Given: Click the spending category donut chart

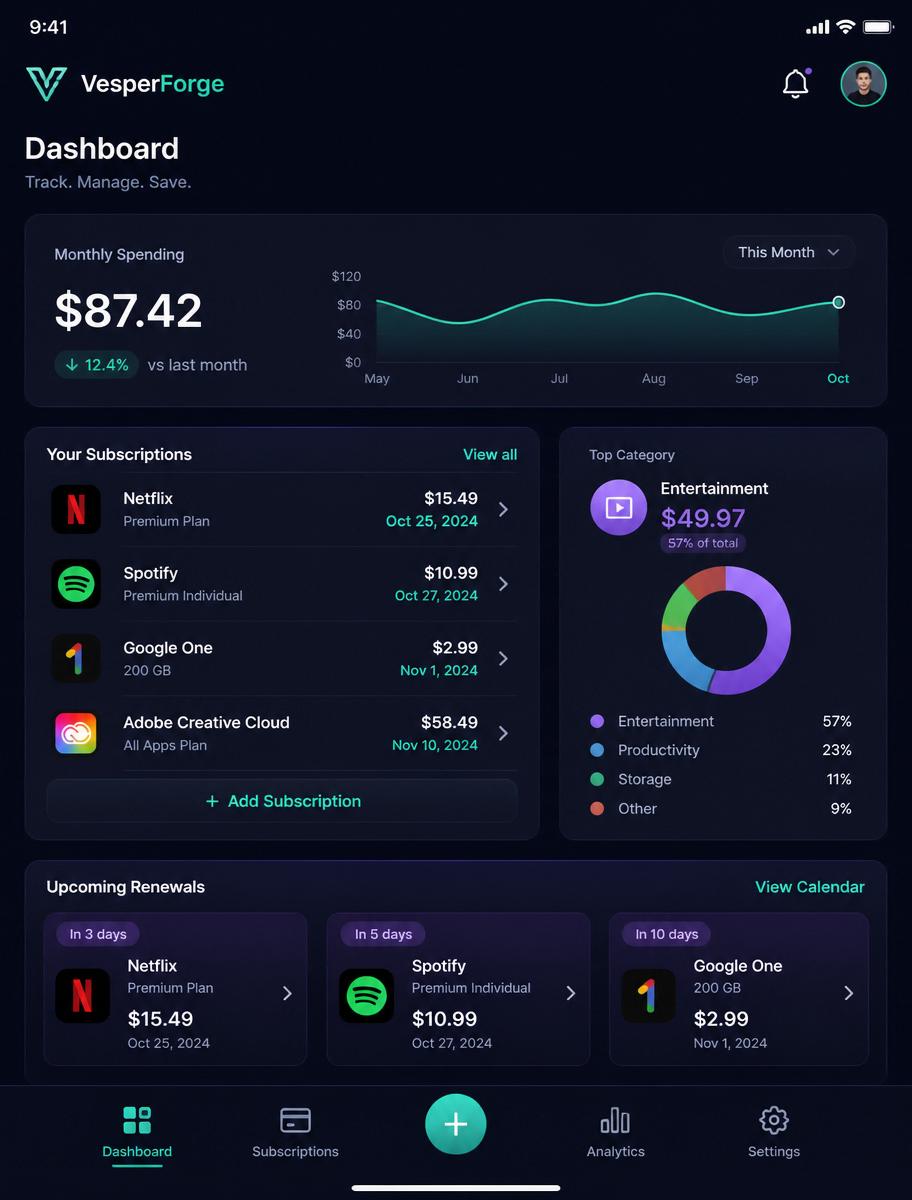Looking at the screenshot, I should click(x=726, y=630).
